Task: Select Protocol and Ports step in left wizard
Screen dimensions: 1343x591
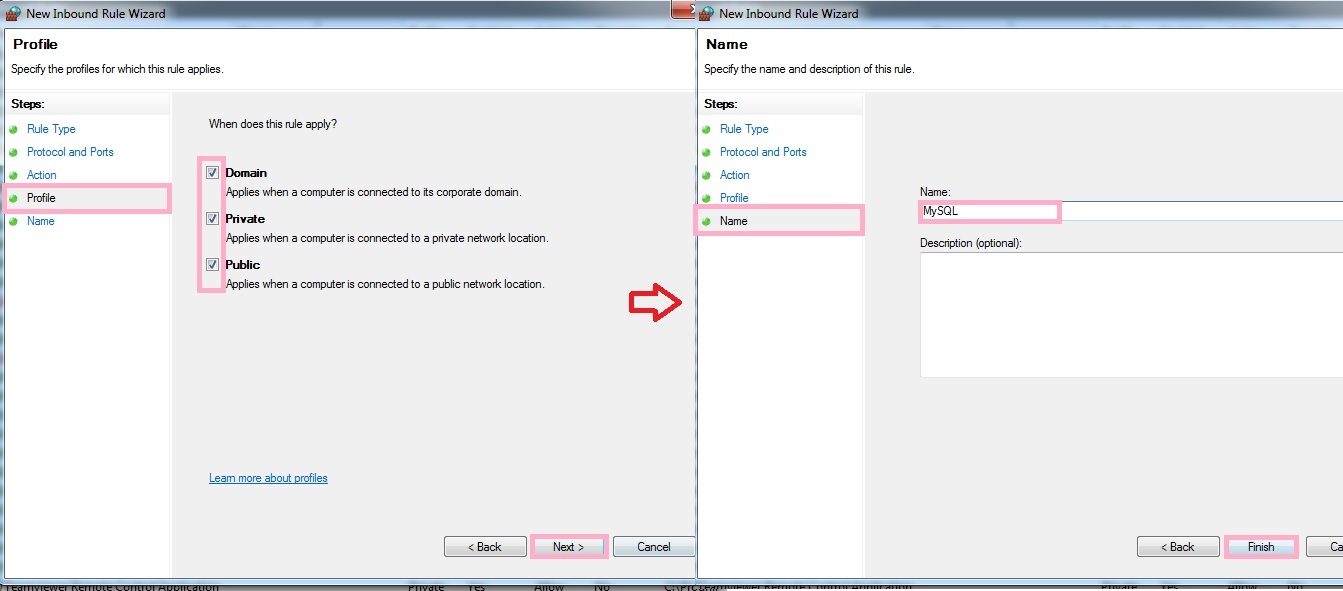Action: tap(70, 152)
